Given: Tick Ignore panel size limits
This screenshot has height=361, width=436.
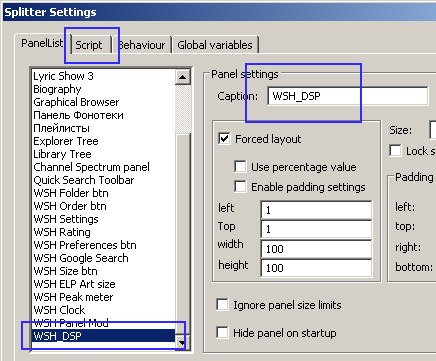Looking at the screenshot, I should click(x=222, y=304).
